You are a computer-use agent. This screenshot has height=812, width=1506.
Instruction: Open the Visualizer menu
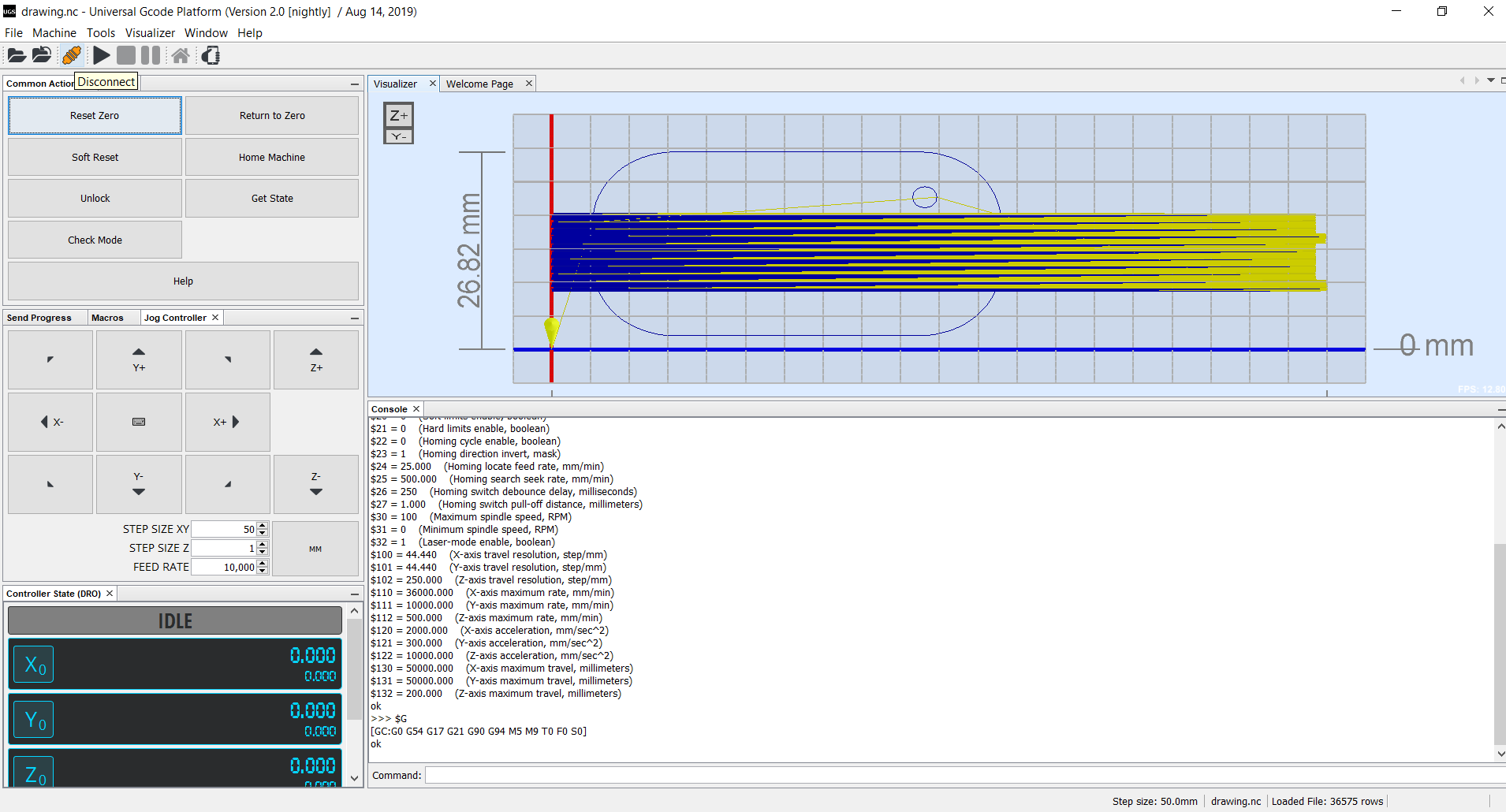150,33
